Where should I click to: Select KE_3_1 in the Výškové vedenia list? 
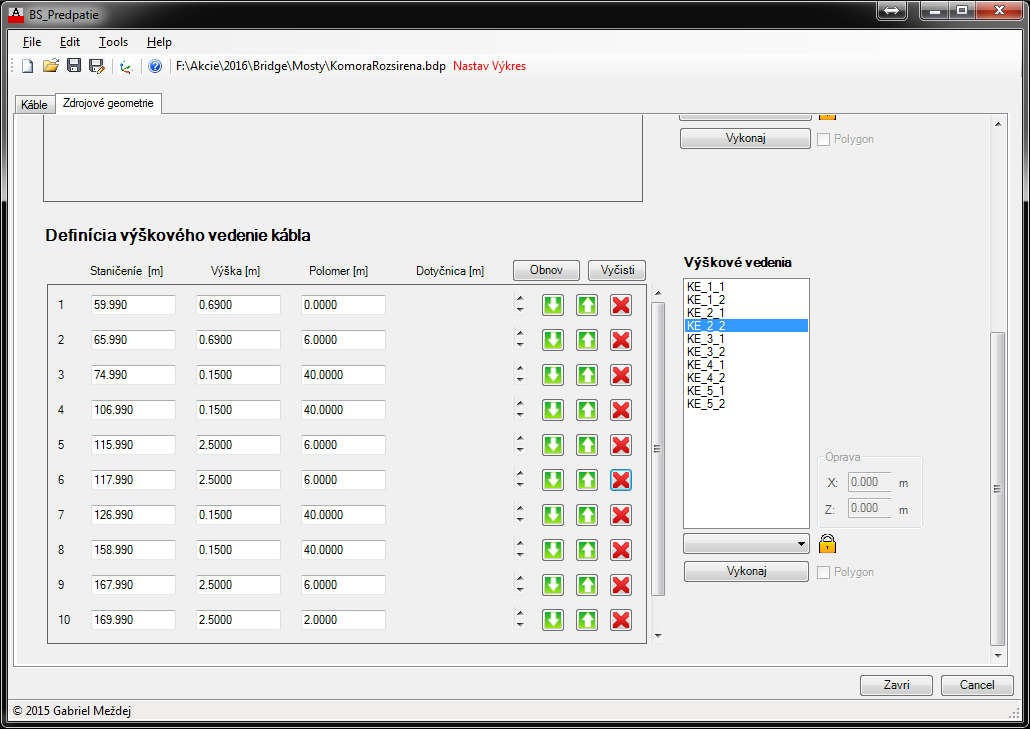coord(705,338)
